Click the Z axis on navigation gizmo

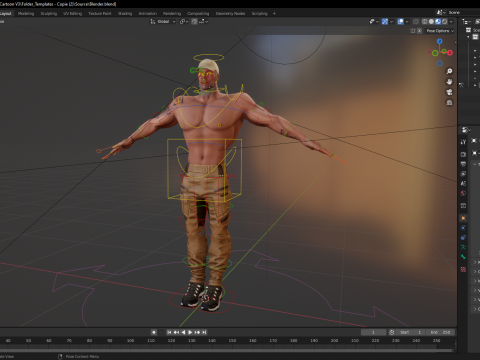440,41
